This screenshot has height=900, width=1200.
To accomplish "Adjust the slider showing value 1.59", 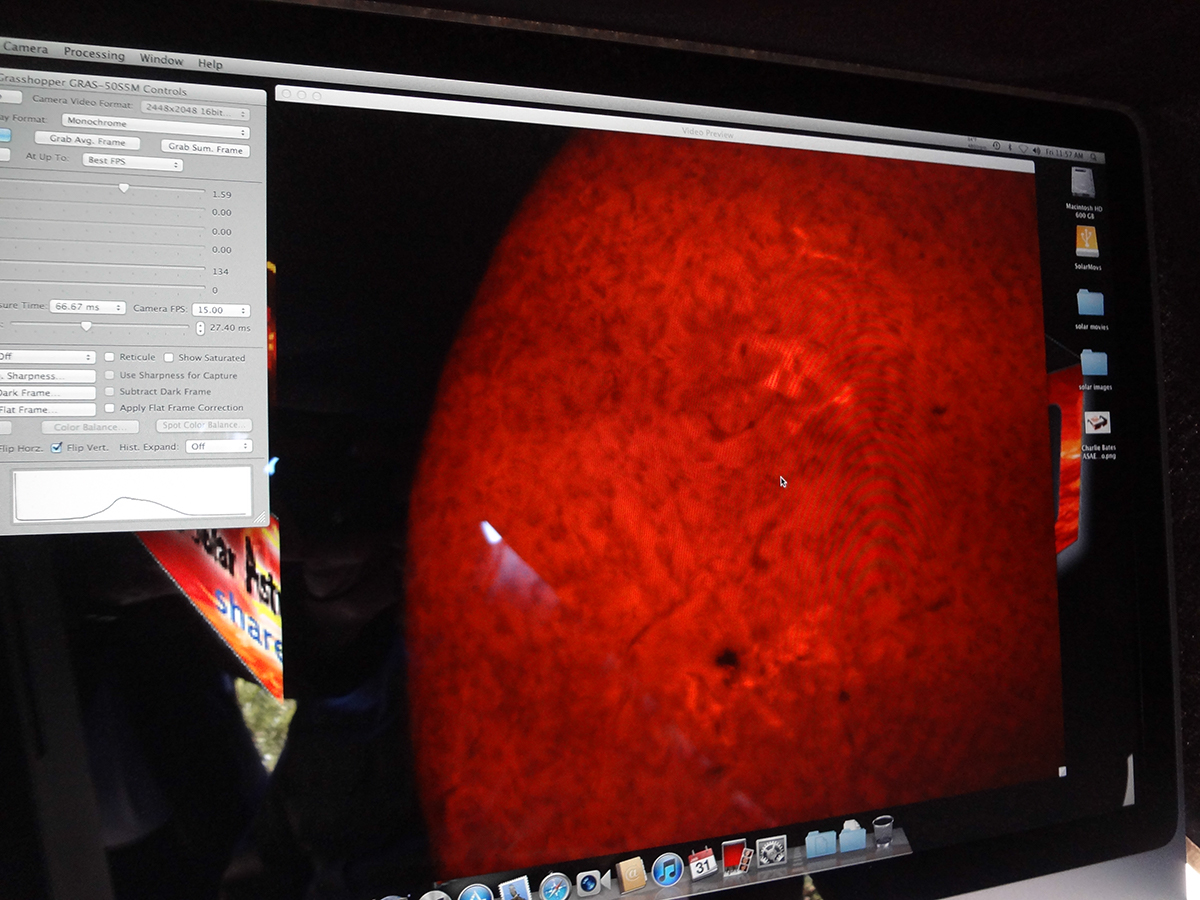I will (124, 188).
